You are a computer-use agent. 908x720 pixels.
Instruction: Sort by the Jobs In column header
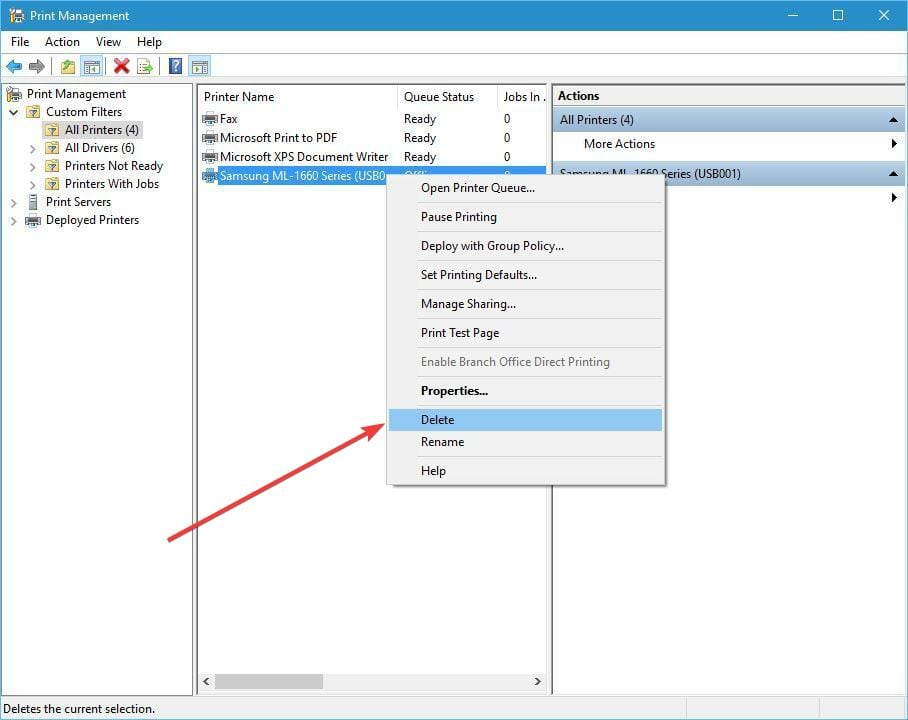(x=522, y=97)
